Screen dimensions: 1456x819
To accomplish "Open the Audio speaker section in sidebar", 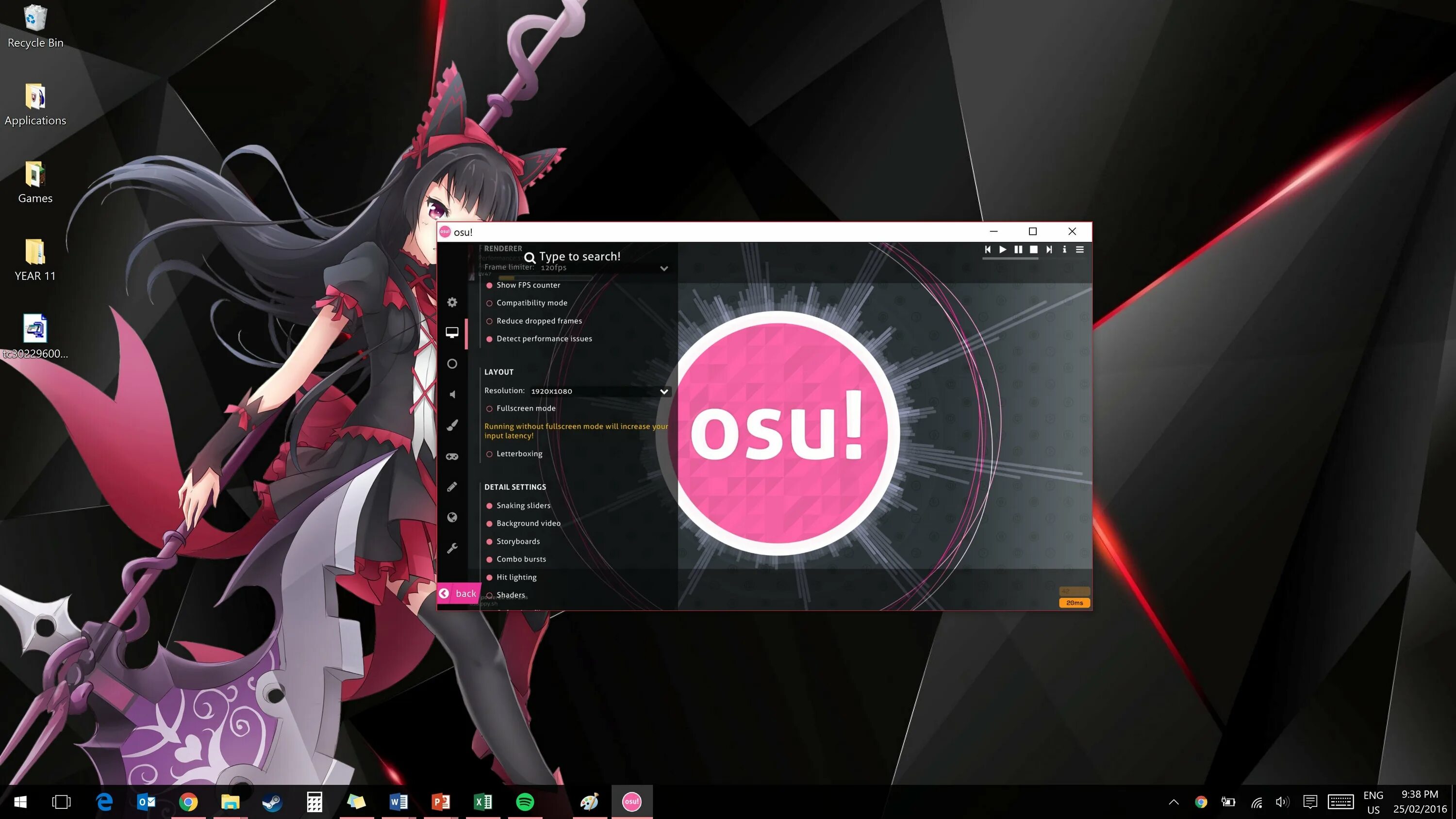I will coord(452,394).
